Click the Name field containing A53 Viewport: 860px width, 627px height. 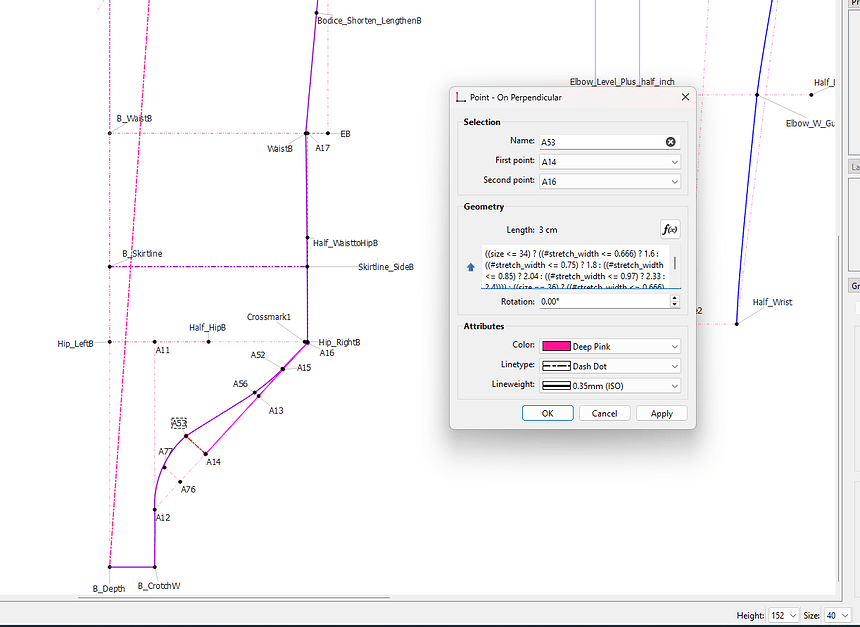click(600, 142)
